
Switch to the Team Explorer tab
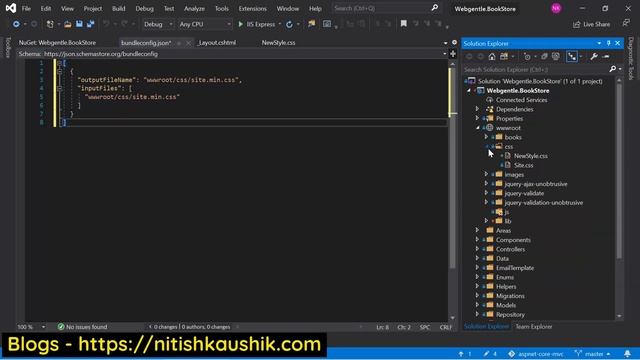click(533, 327)
